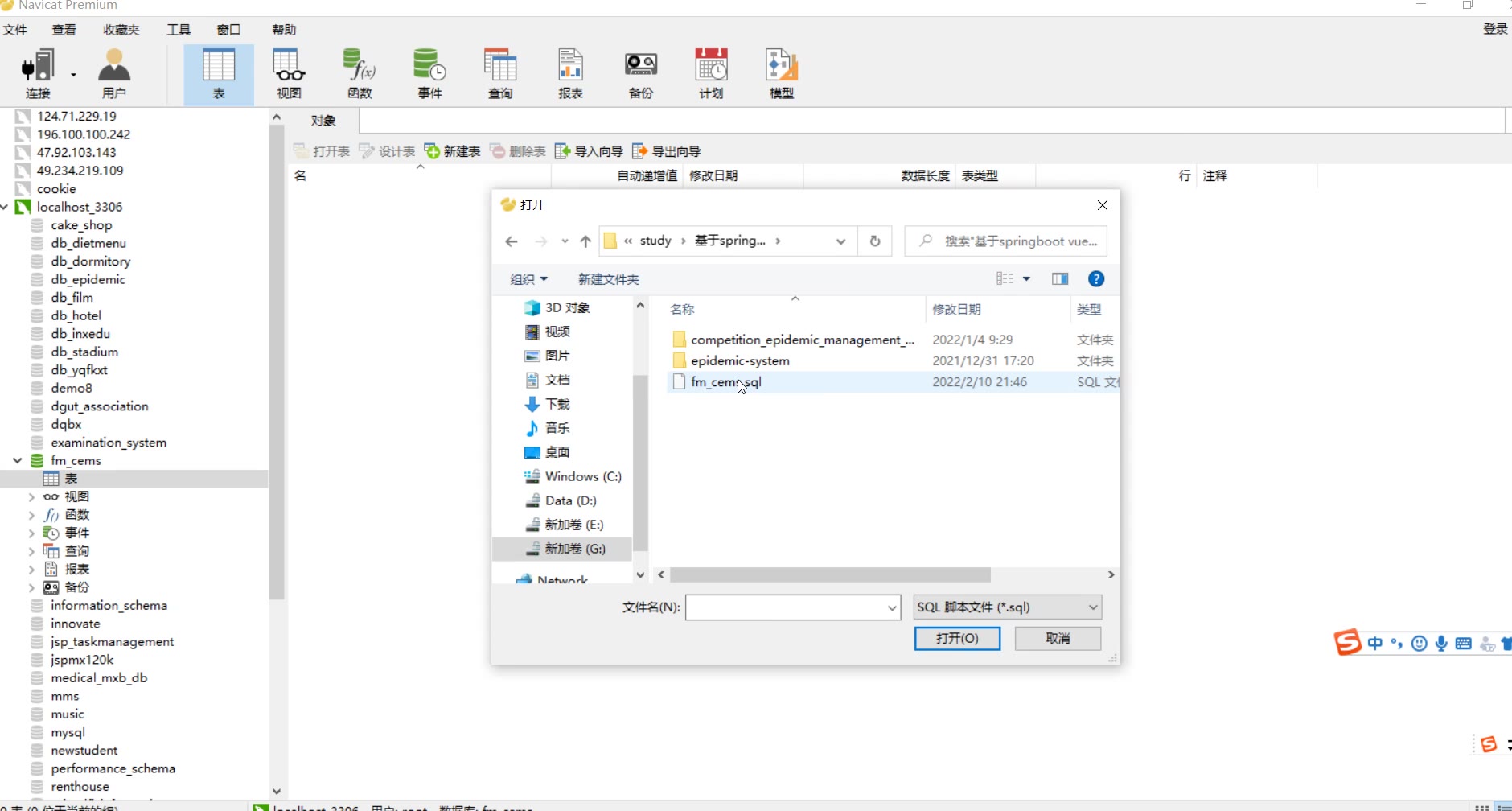Select the Report toolbar icon
The height and width of the screenshot is (811, 1512).
click(x=570, y=74)
